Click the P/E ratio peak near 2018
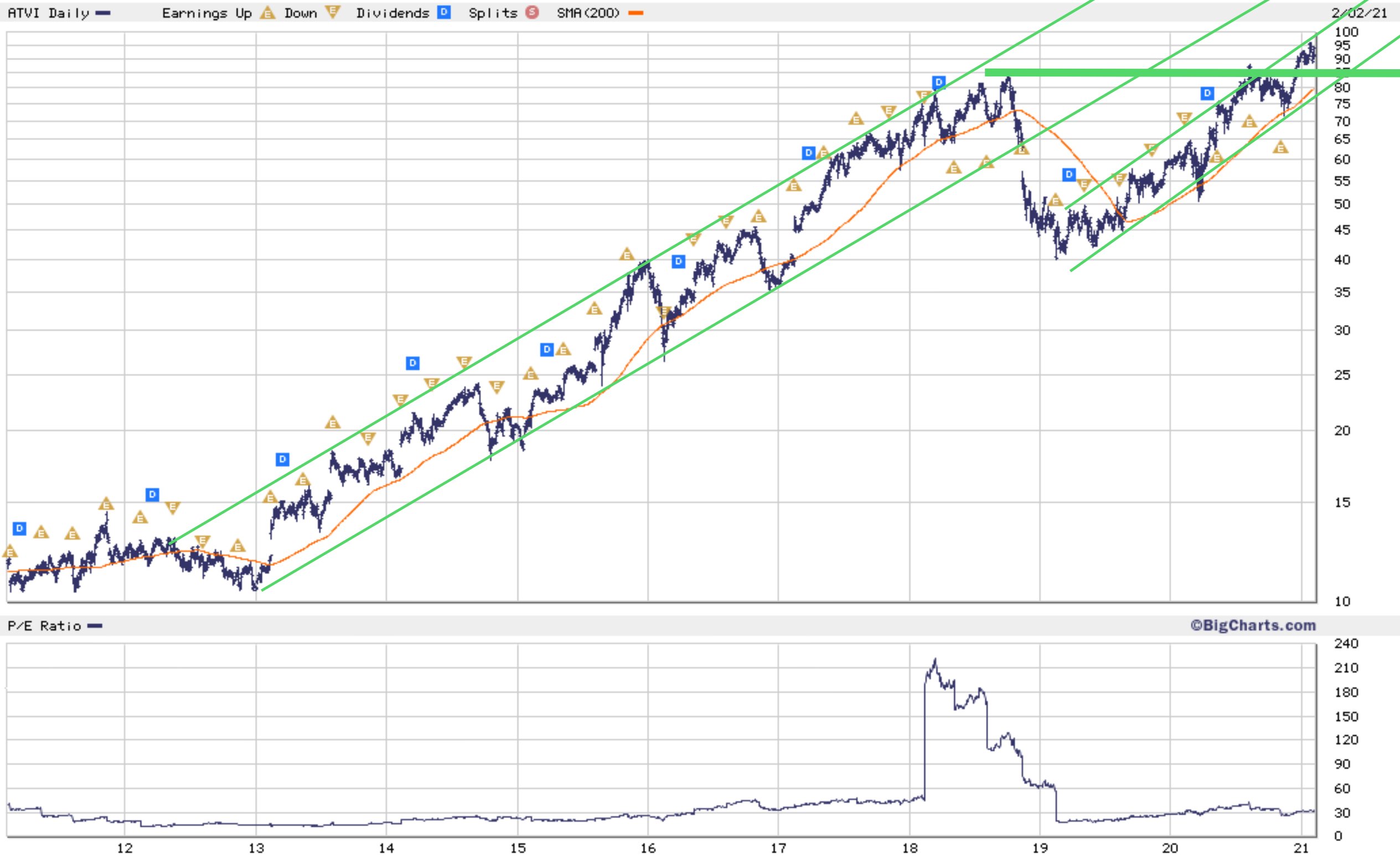Screen dimensions: 1400x856 coord(934,661)
